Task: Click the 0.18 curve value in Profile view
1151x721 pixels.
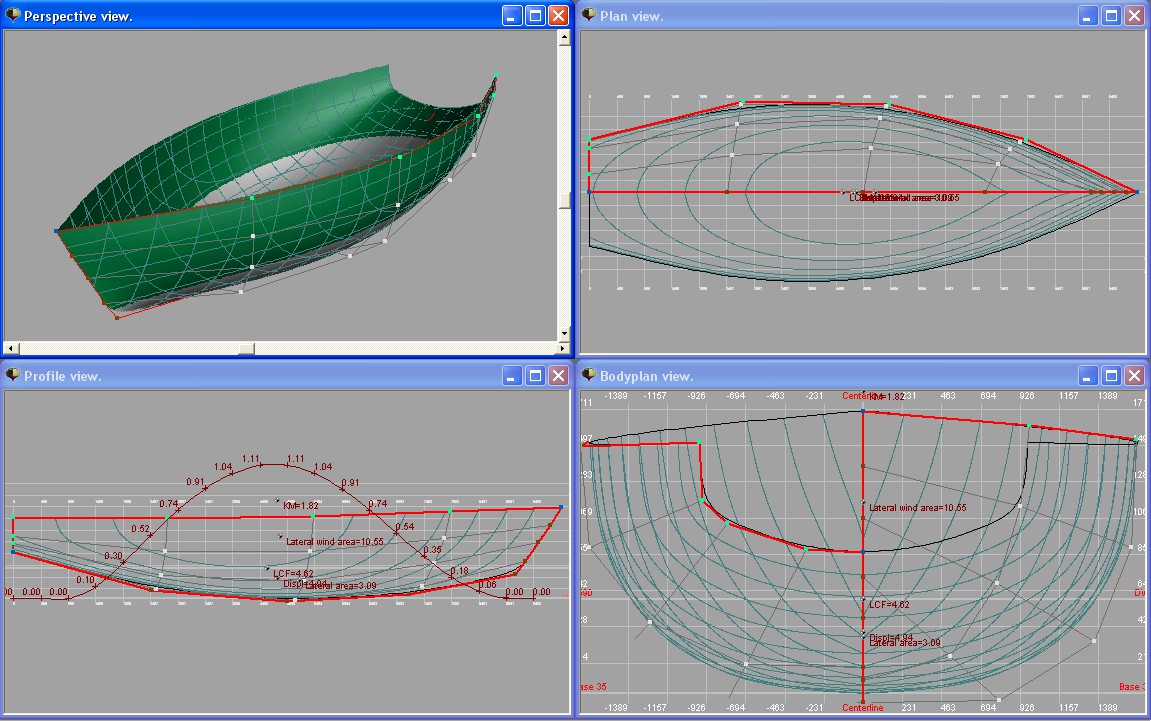Action: [460, 570]
